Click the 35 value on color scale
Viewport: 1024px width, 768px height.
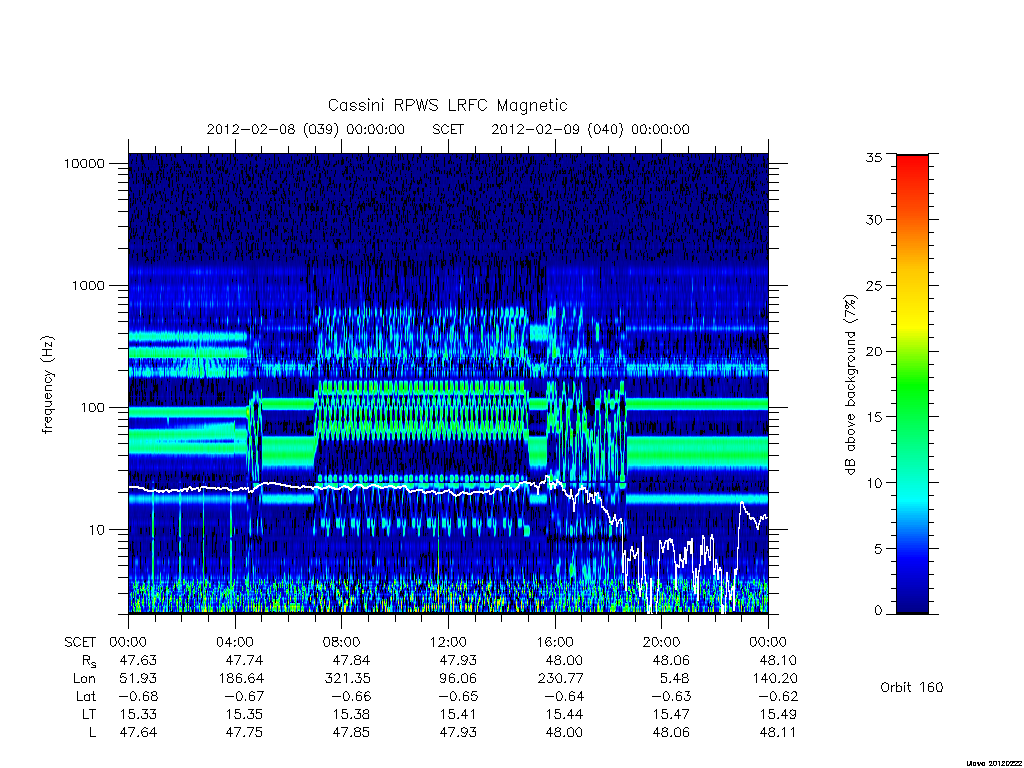tap(873, 157)
